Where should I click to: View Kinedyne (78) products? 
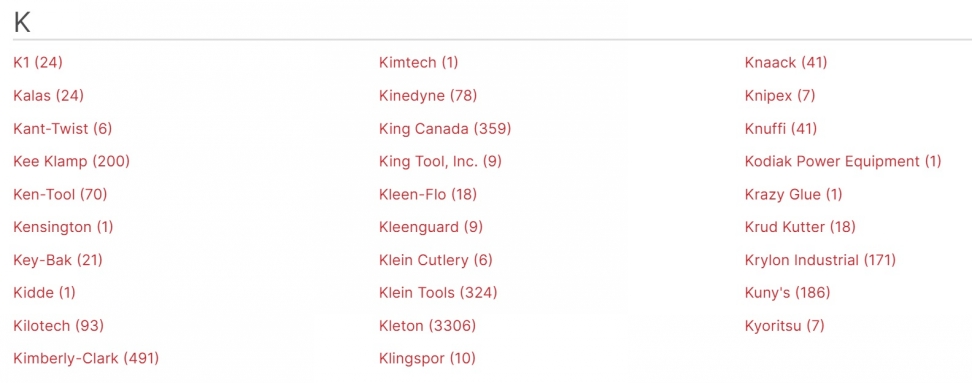click(428, 95)
